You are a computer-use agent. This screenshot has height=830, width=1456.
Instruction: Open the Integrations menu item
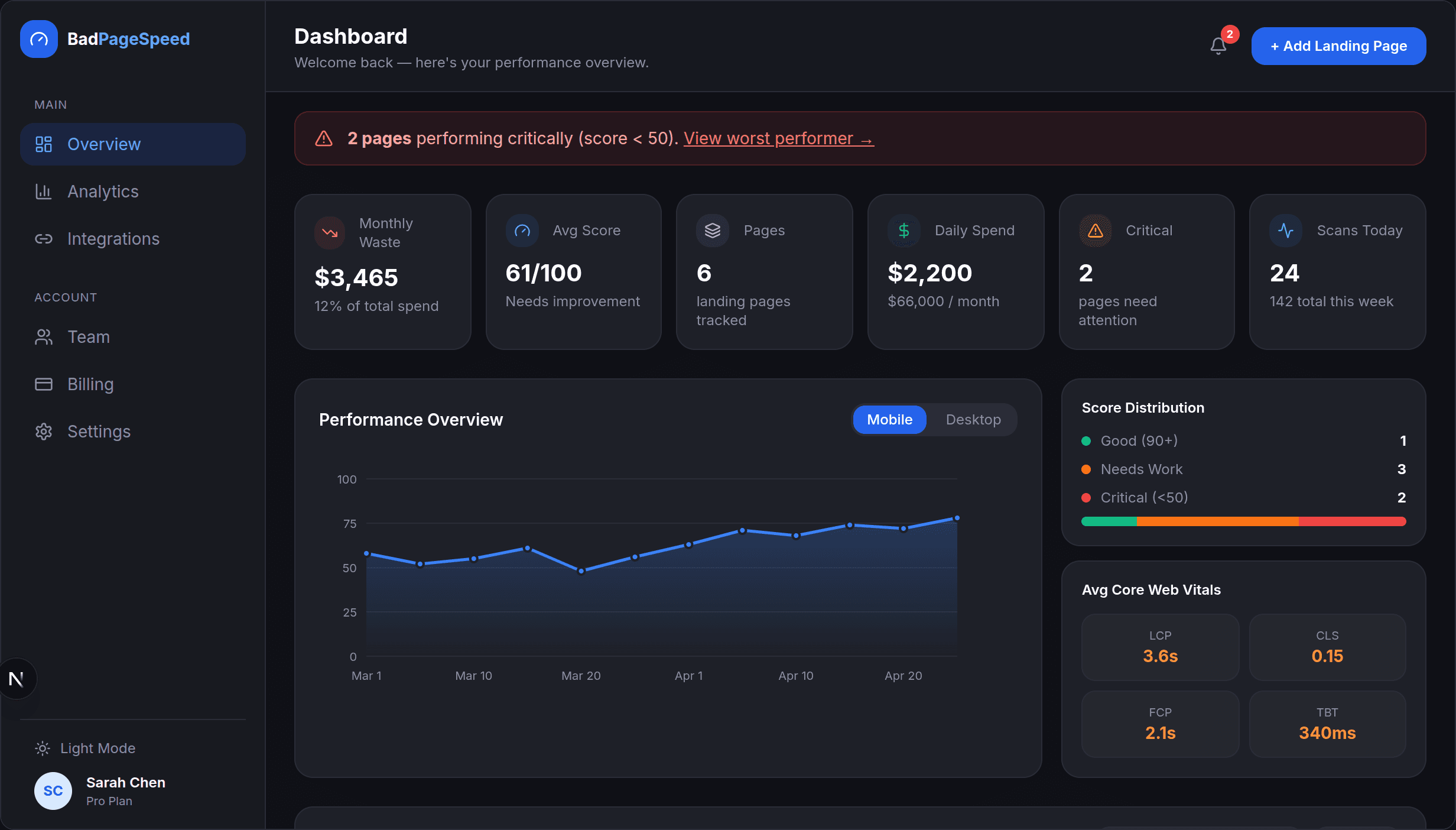coord(133,239)
